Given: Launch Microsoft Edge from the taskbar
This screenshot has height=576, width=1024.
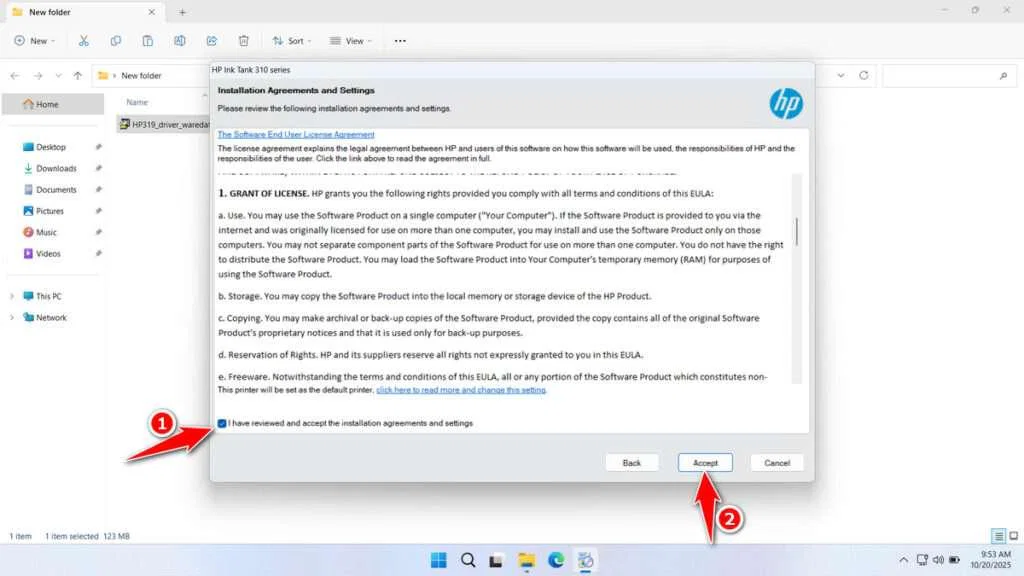Looking at the screenshot, I should point(556,560).
